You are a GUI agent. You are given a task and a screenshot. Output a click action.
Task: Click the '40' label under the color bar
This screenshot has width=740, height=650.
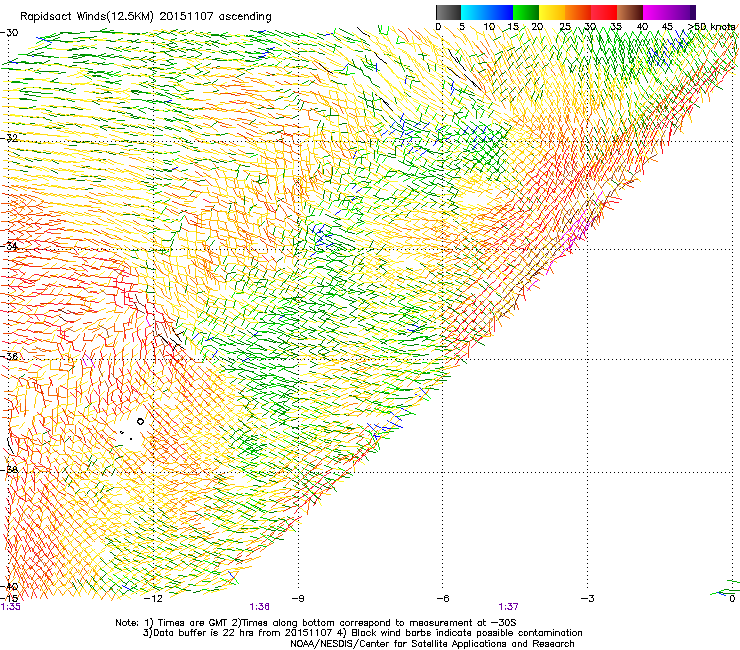click(642, 27)
